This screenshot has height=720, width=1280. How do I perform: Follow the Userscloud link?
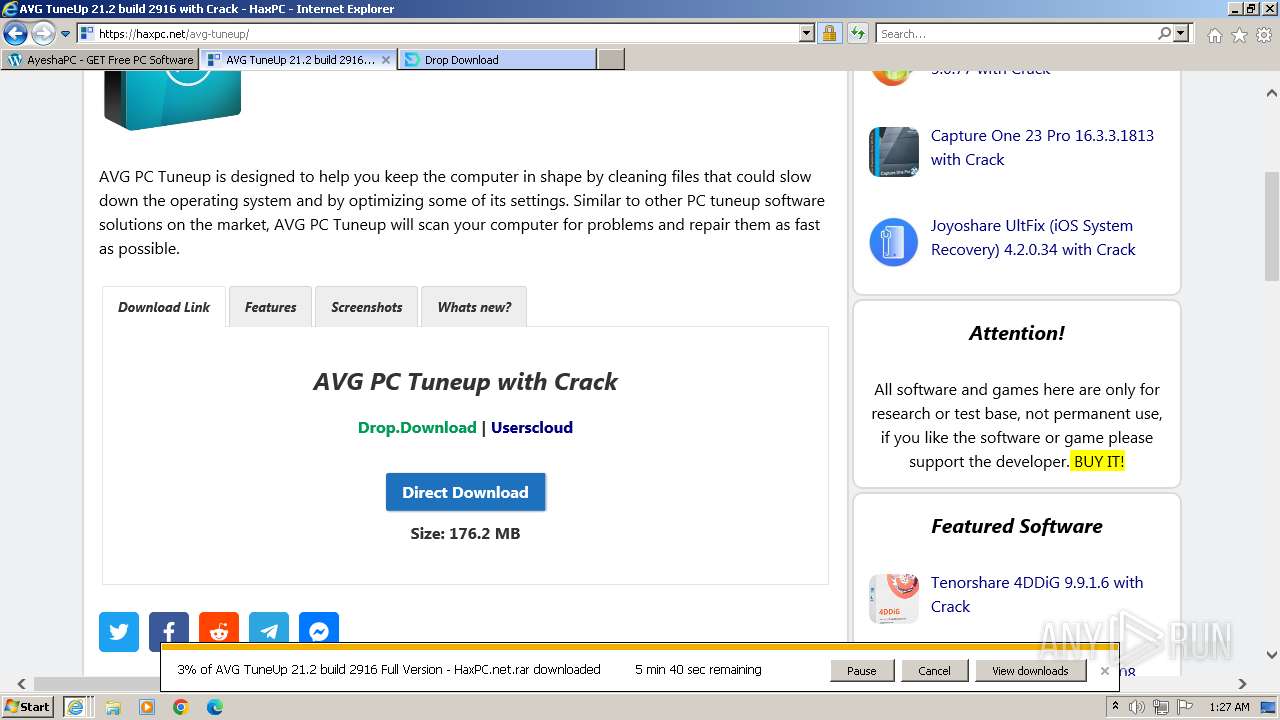(x=532, y=427)
